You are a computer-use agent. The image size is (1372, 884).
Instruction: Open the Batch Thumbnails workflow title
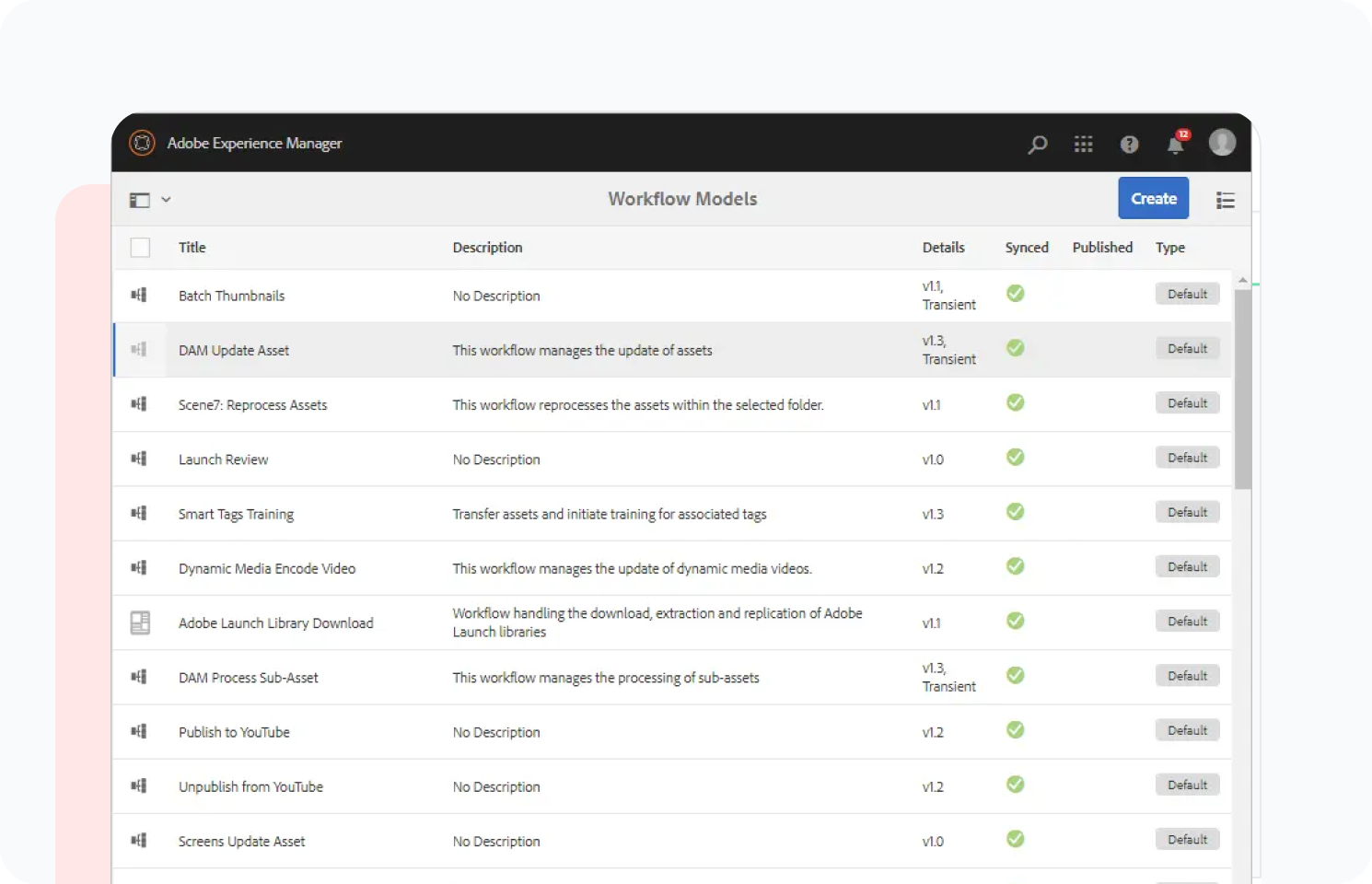click(231, 296)
